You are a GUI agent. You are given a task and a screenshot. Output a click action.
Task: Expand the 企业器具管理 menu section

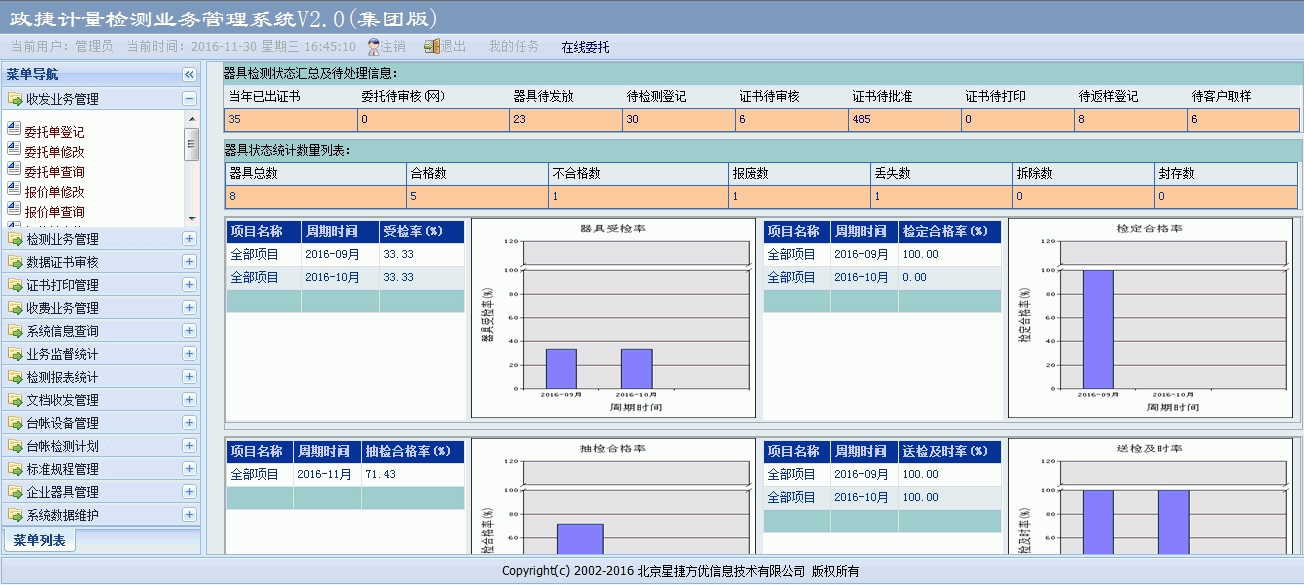point(189,492)
